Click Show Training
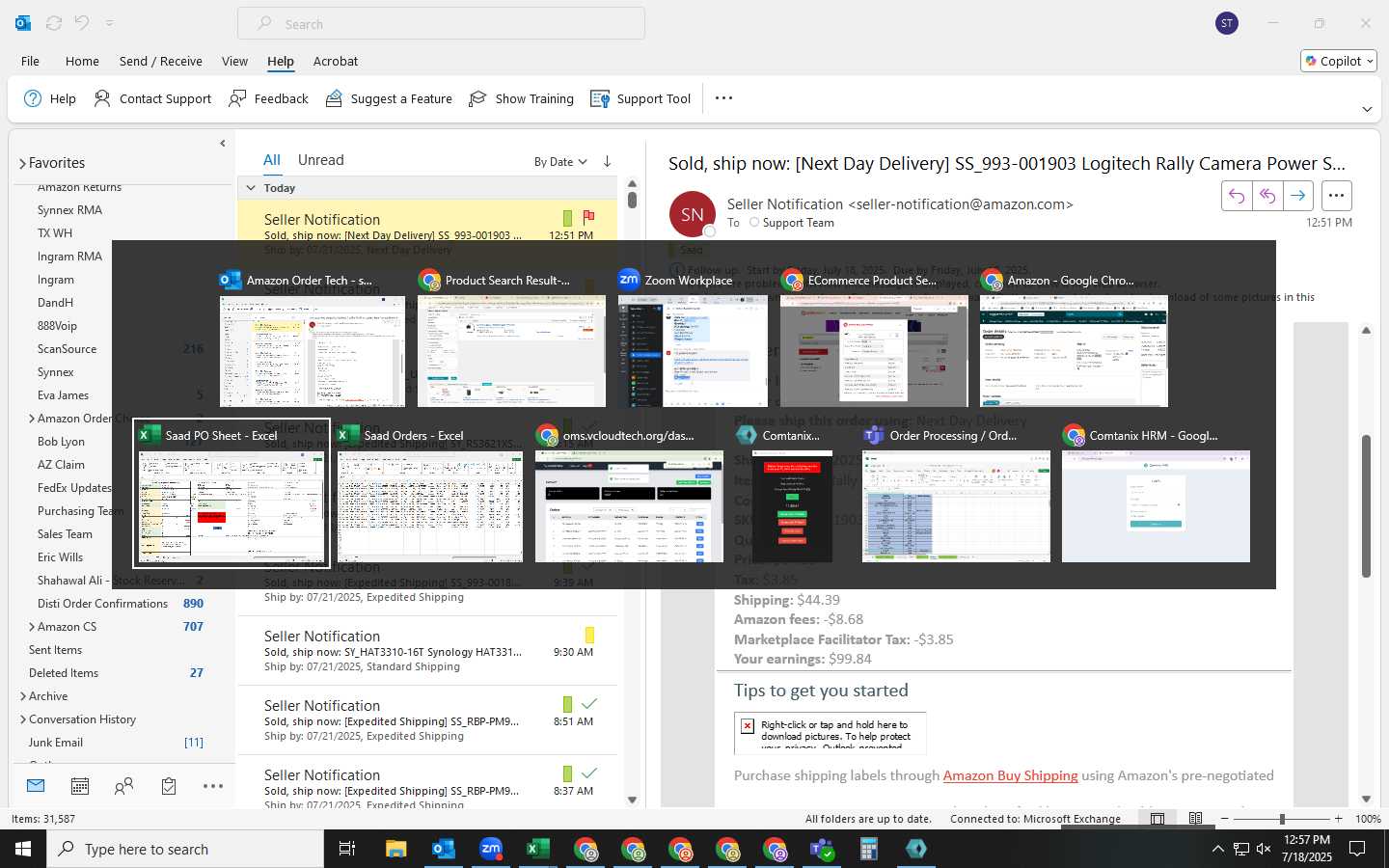Viewport: 1389px width, 868px height. (521, 98)
